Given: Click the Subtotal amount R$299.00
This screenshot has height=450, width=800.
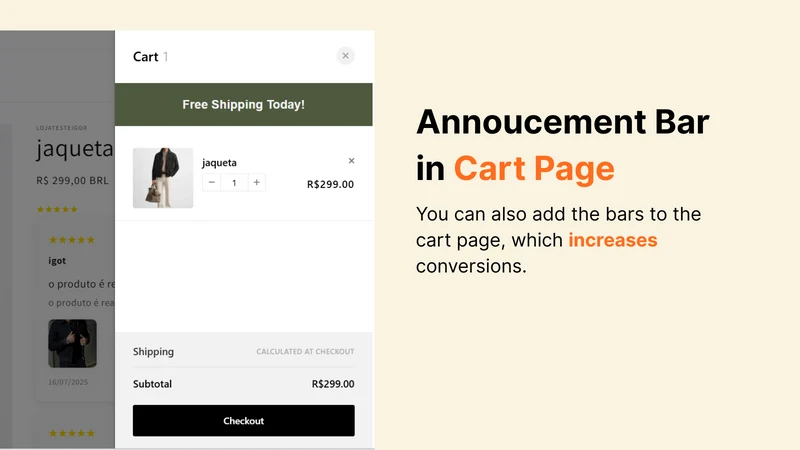Looking at the screenshot, I should click(333, 384).
